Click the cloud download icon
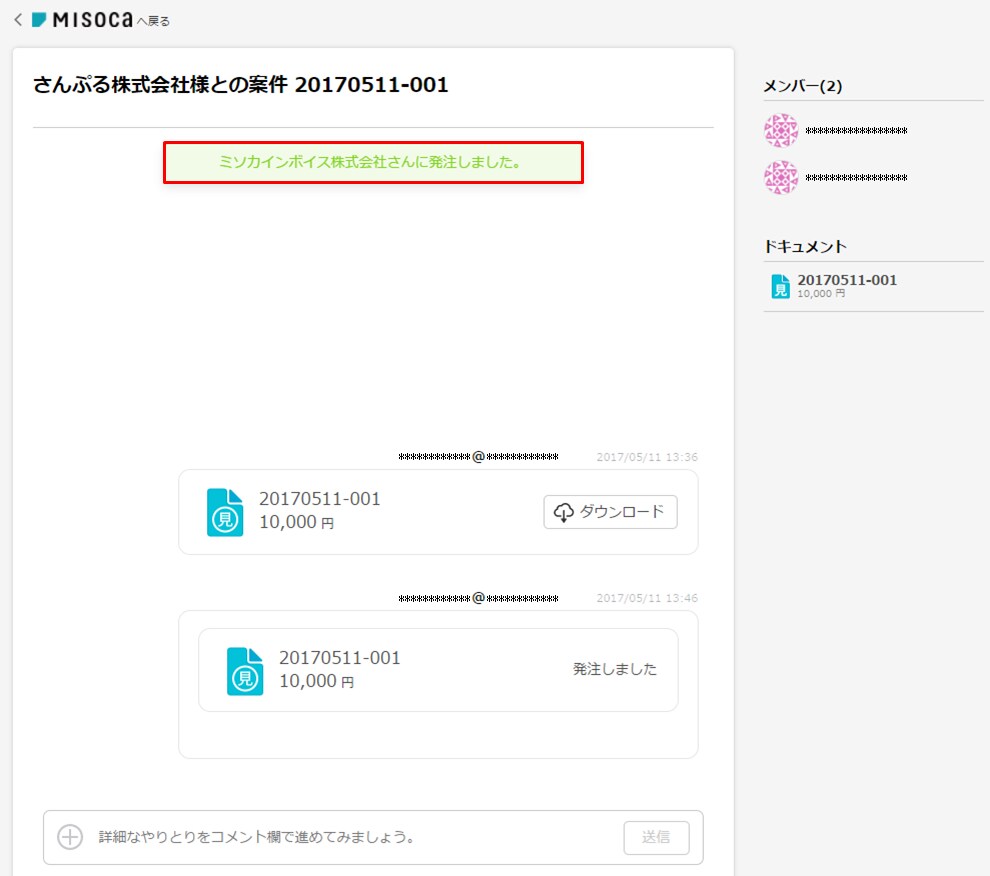Image resolution: width=990 pixels, height=876 pixels. click(563, 512)
